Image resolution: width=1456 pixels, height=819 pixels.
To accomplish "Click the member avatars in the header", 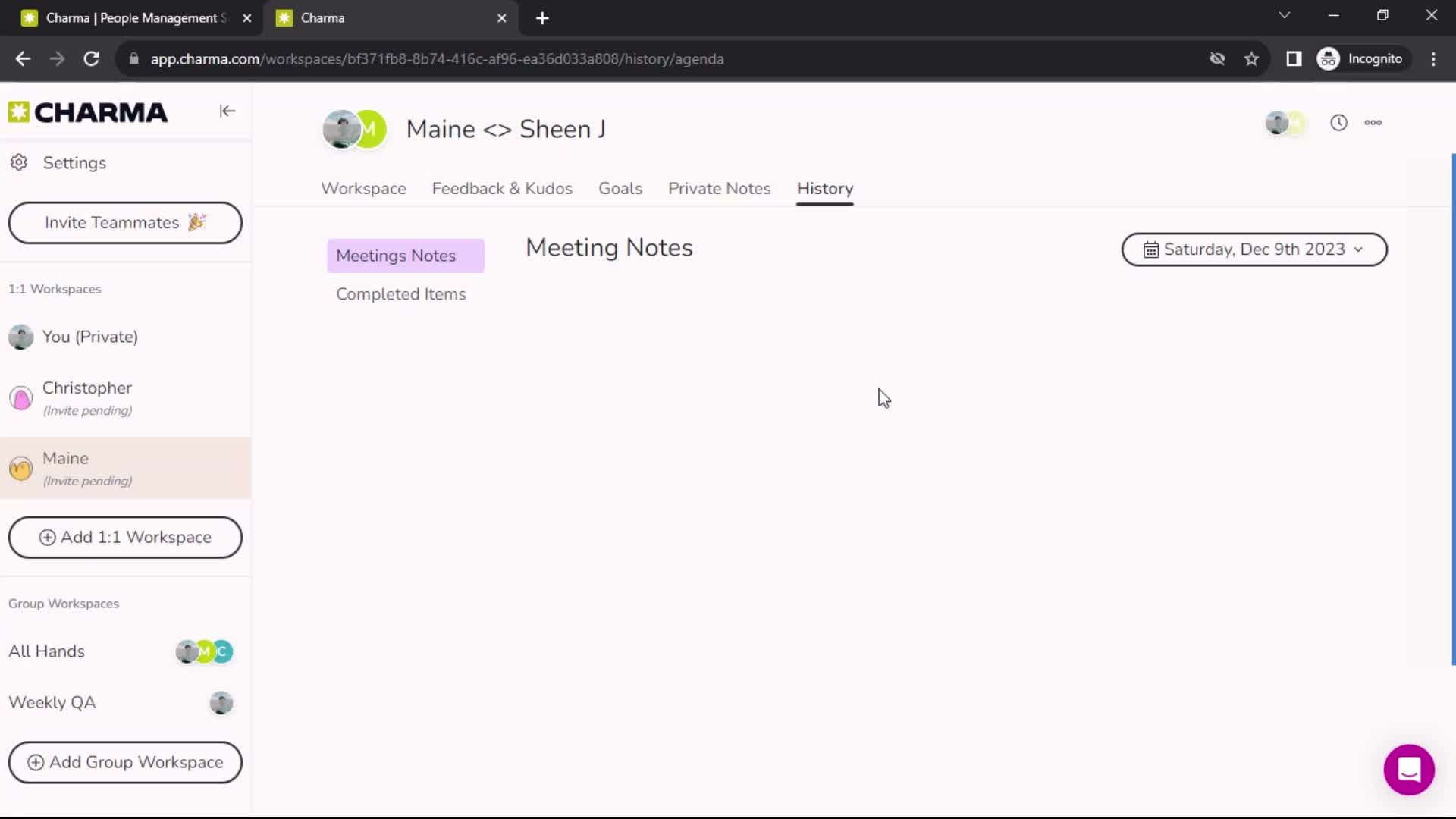I will (1285, 123).
